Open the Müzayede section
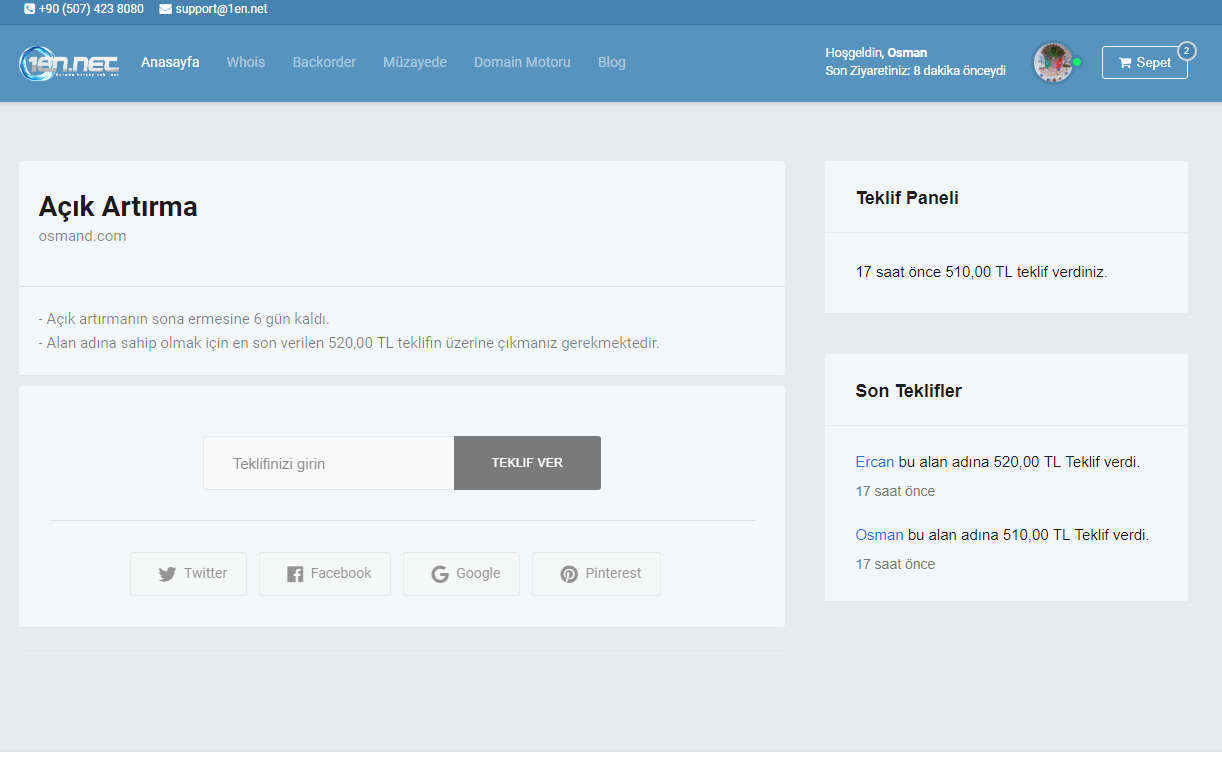 415,62
